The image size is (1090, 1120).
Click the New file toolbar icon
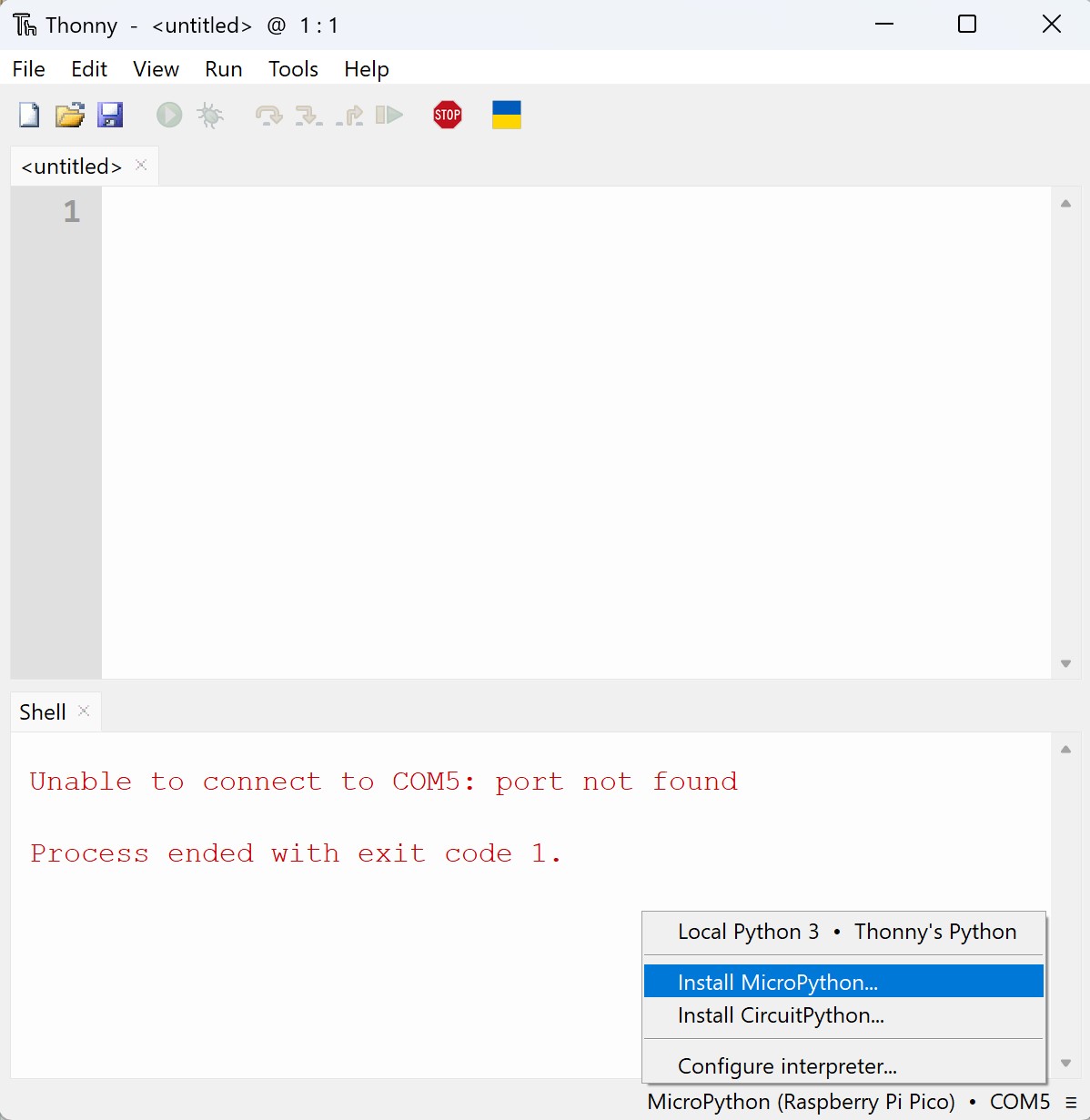pos(29,115)
